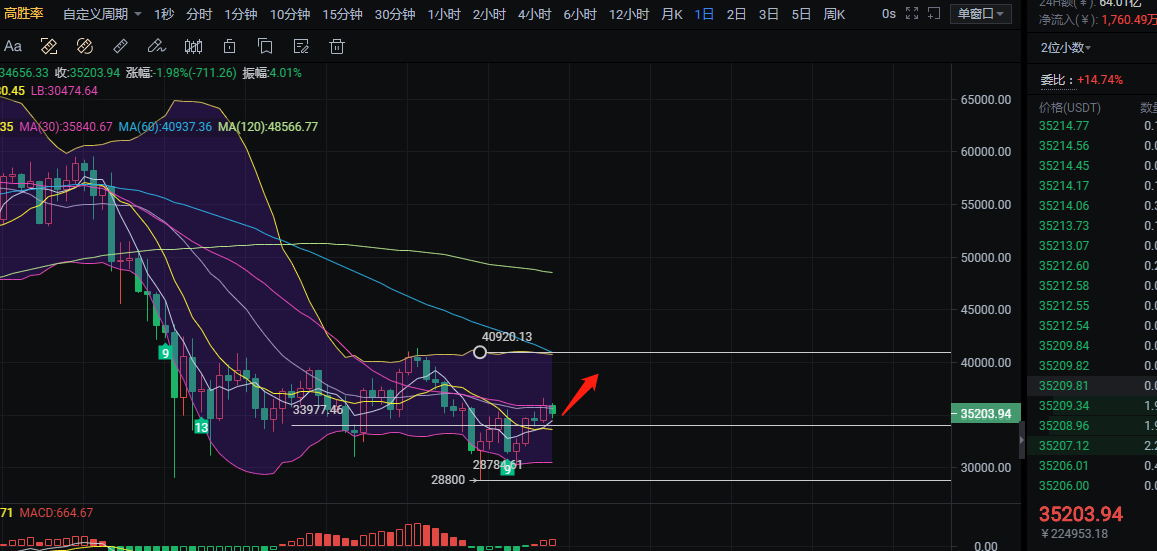Click the 价格(USDT) column header

[x=1070, y=108]
